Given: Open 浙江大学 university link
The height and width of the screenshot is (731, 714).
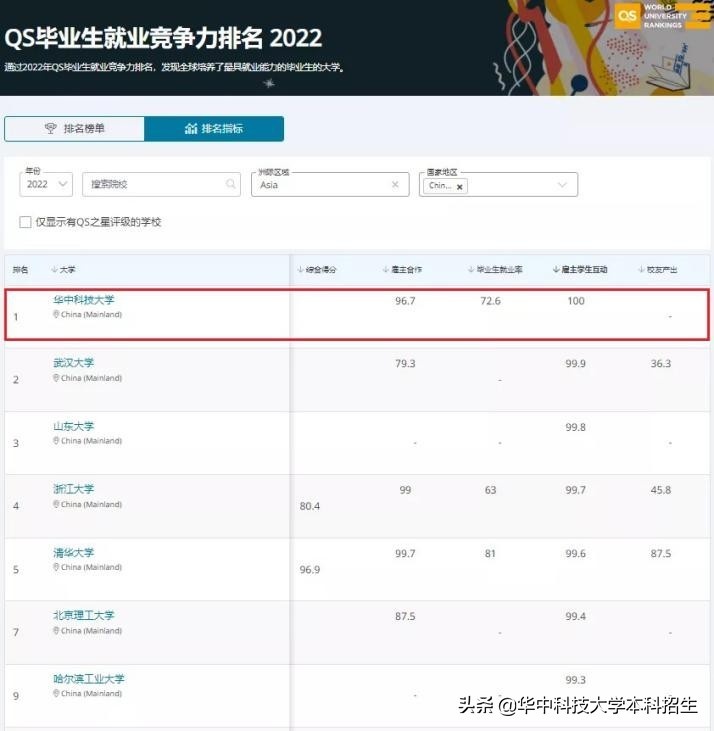Looking at the screenshot, I should click(x=74, y=489).
